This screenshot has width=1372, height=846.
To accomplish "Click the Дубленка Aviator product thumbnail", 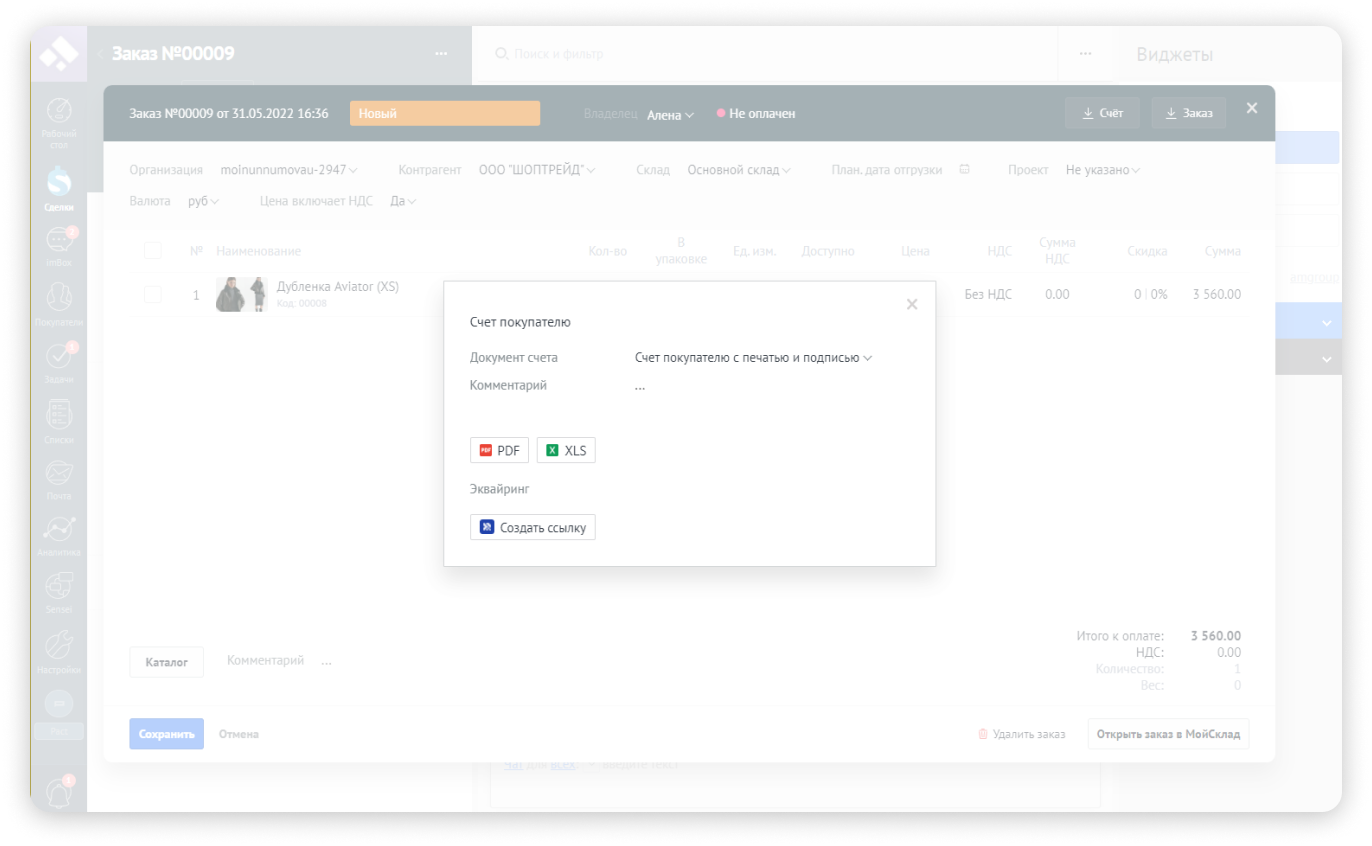I will pos(241,294).
